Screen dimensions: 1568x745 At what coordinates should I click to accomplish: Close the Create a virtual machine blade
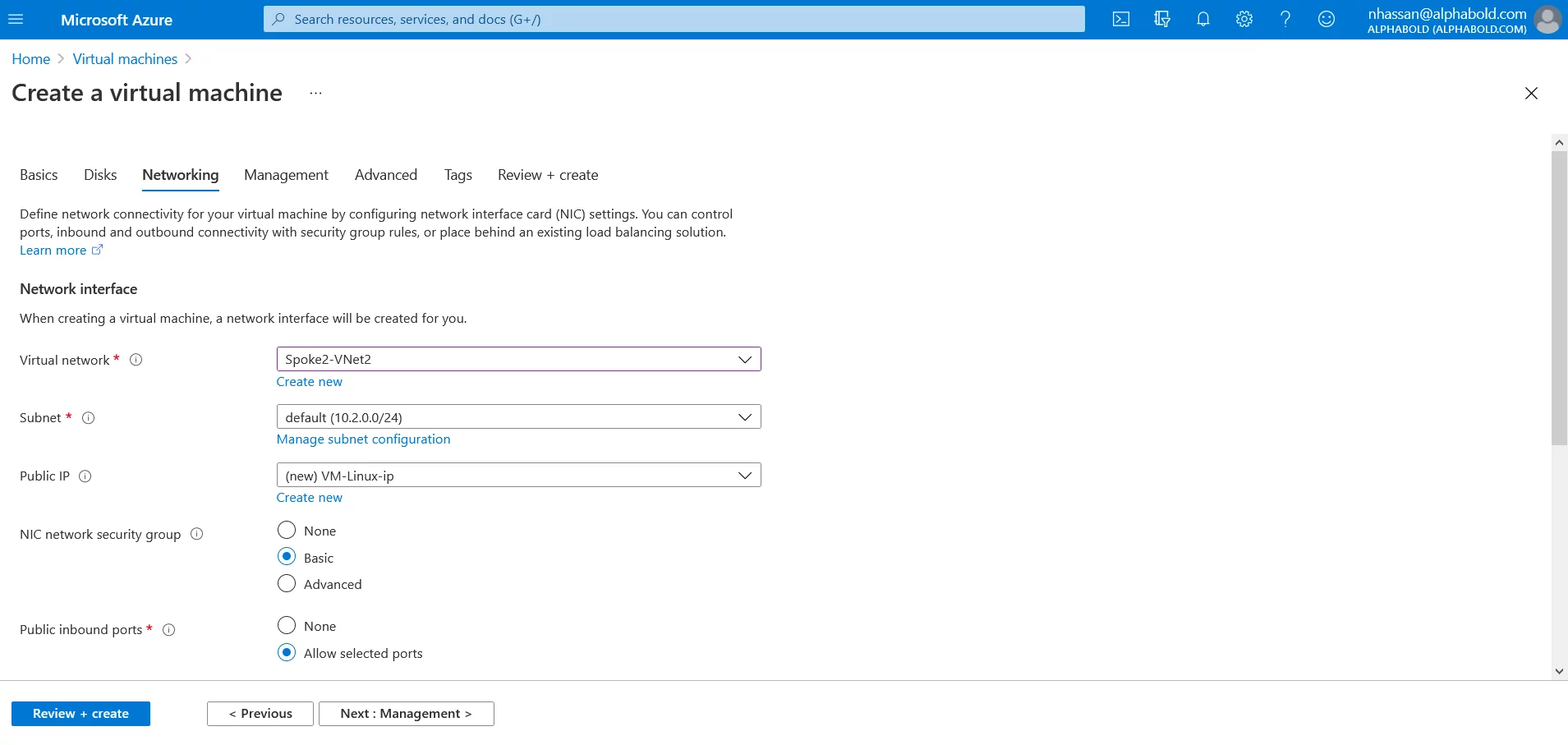click(x=1531, y=94)
